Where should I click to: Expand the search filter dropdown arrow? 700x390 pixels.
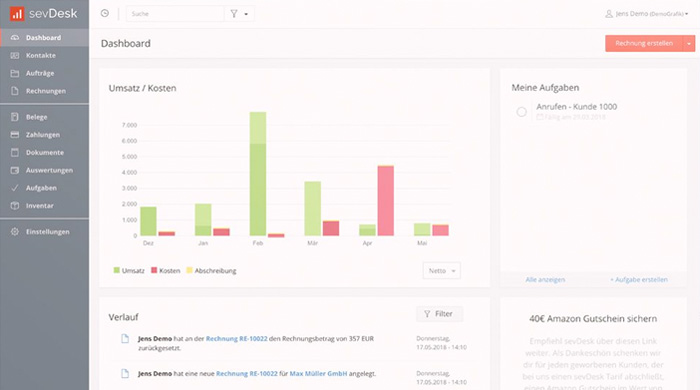[246, 14]
